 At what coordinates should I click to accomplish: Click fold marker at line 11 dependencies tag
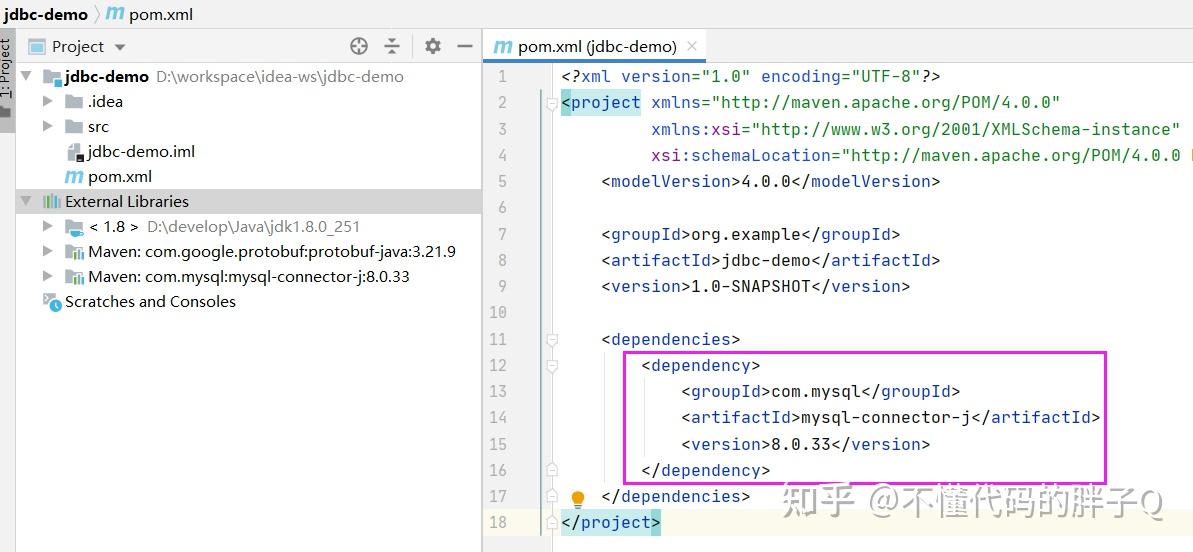(552, 340)
